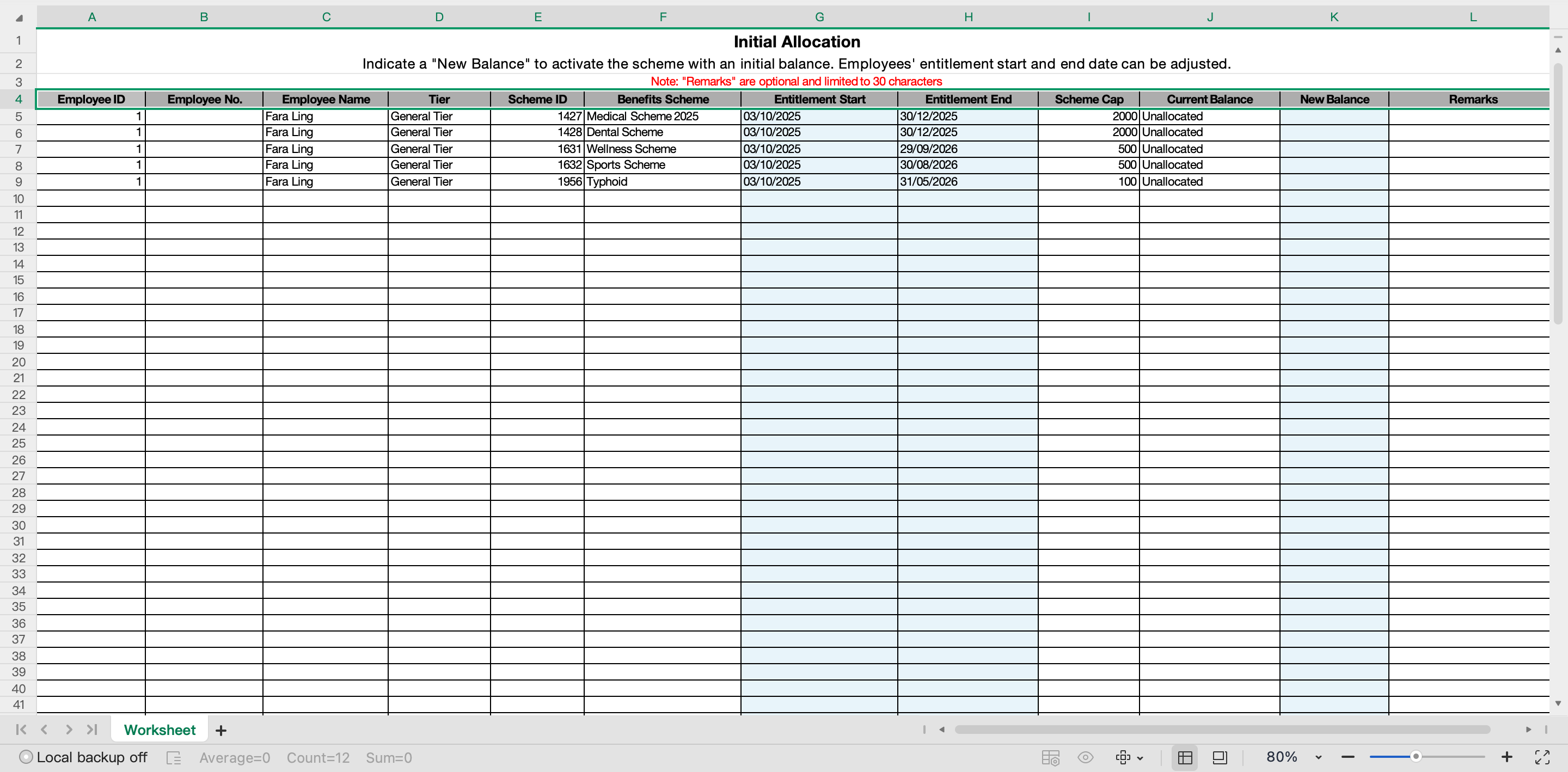Click the horizontal scrollbar right arrow
Image resolution: width=1568 pixels, height=772 pixels.
coord(1528,730)
